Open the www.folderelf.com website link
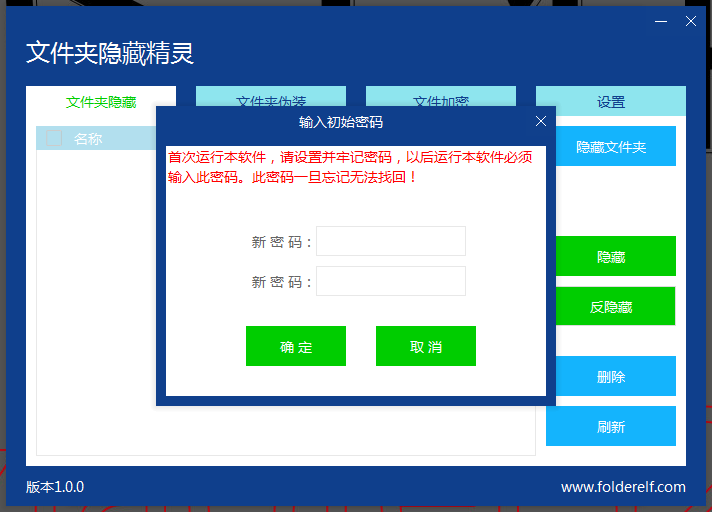Image resolution: width=712 pixels, height=512 pixels. 623,487
